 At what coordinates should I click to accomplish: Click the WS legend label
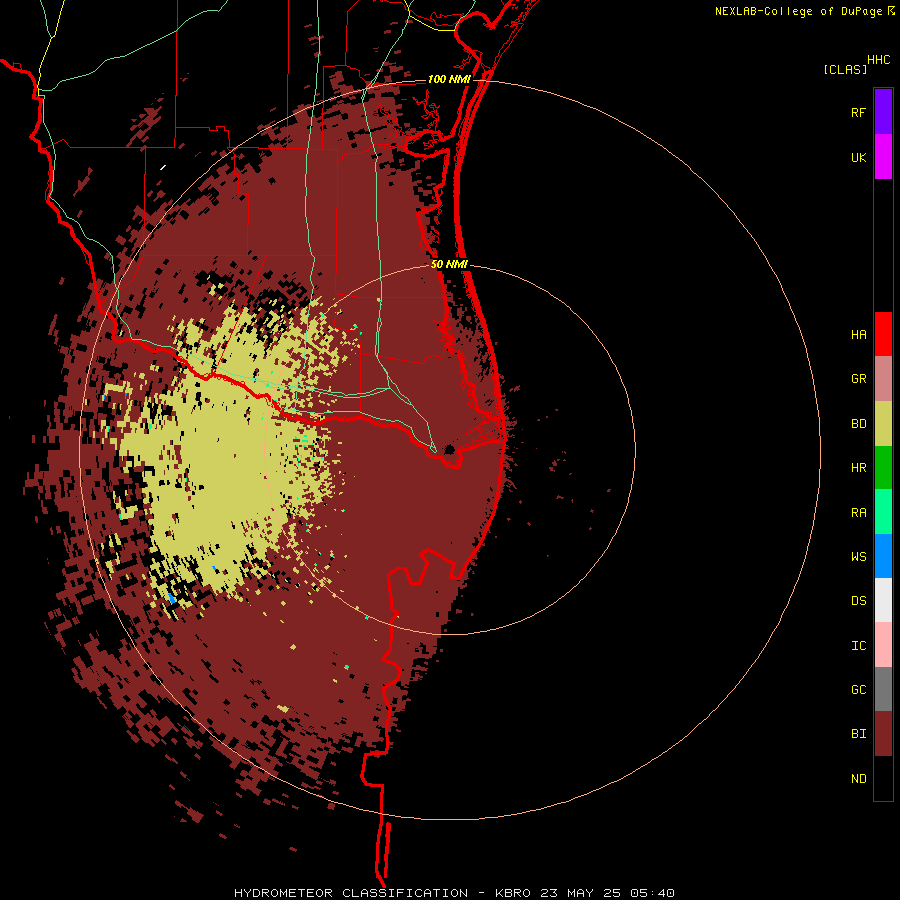(859, 557)
